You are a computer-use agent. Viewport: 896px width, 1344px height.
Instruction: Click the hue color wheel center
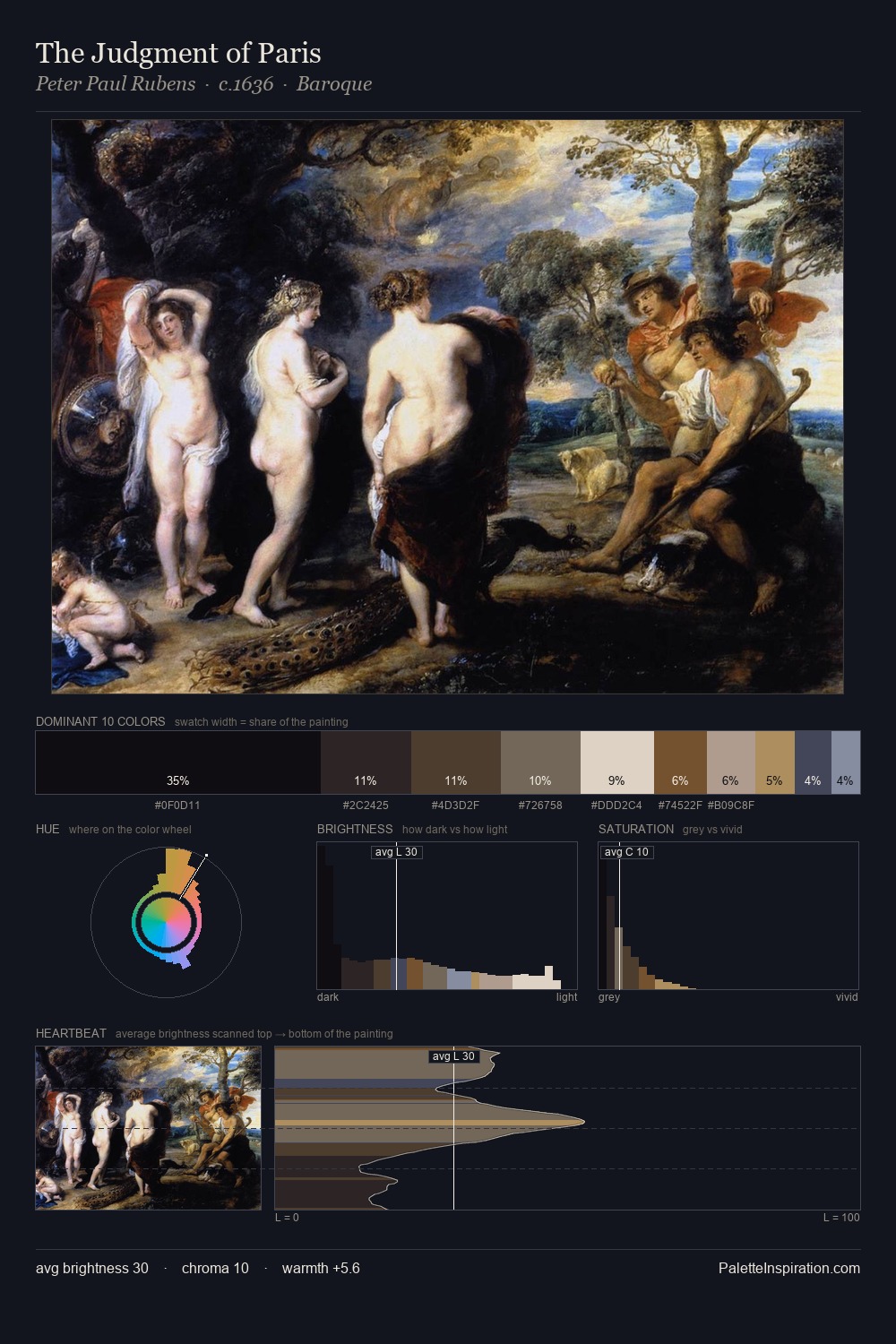click(166, 922)
